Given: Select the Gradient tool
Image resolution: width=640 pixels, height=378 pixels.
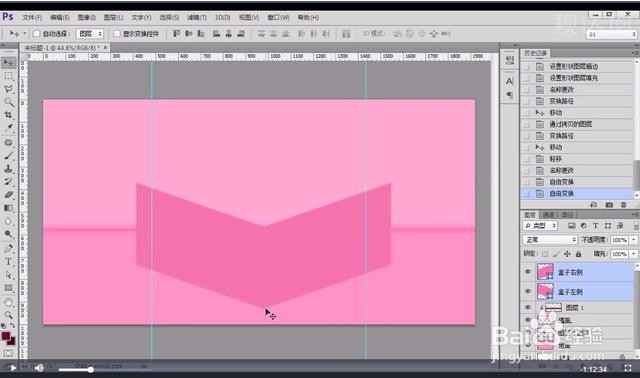Looking at the screenshot, I should point(8,208).
